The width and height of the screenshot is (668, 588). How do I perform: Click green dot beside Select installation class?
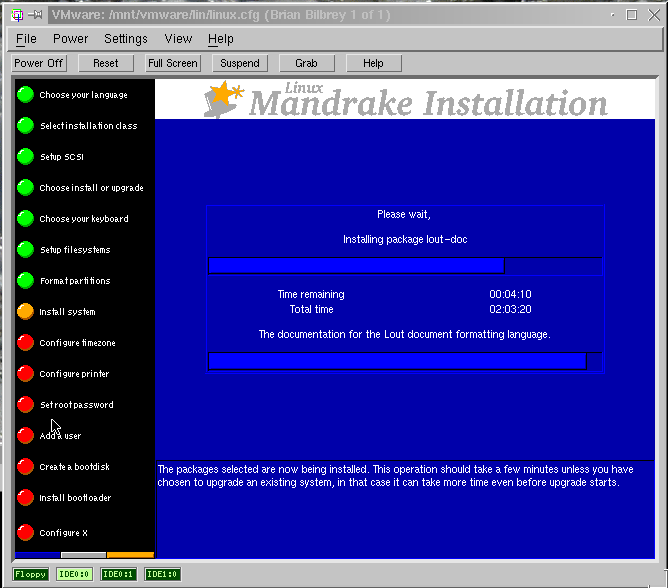[x=25, y=126]
